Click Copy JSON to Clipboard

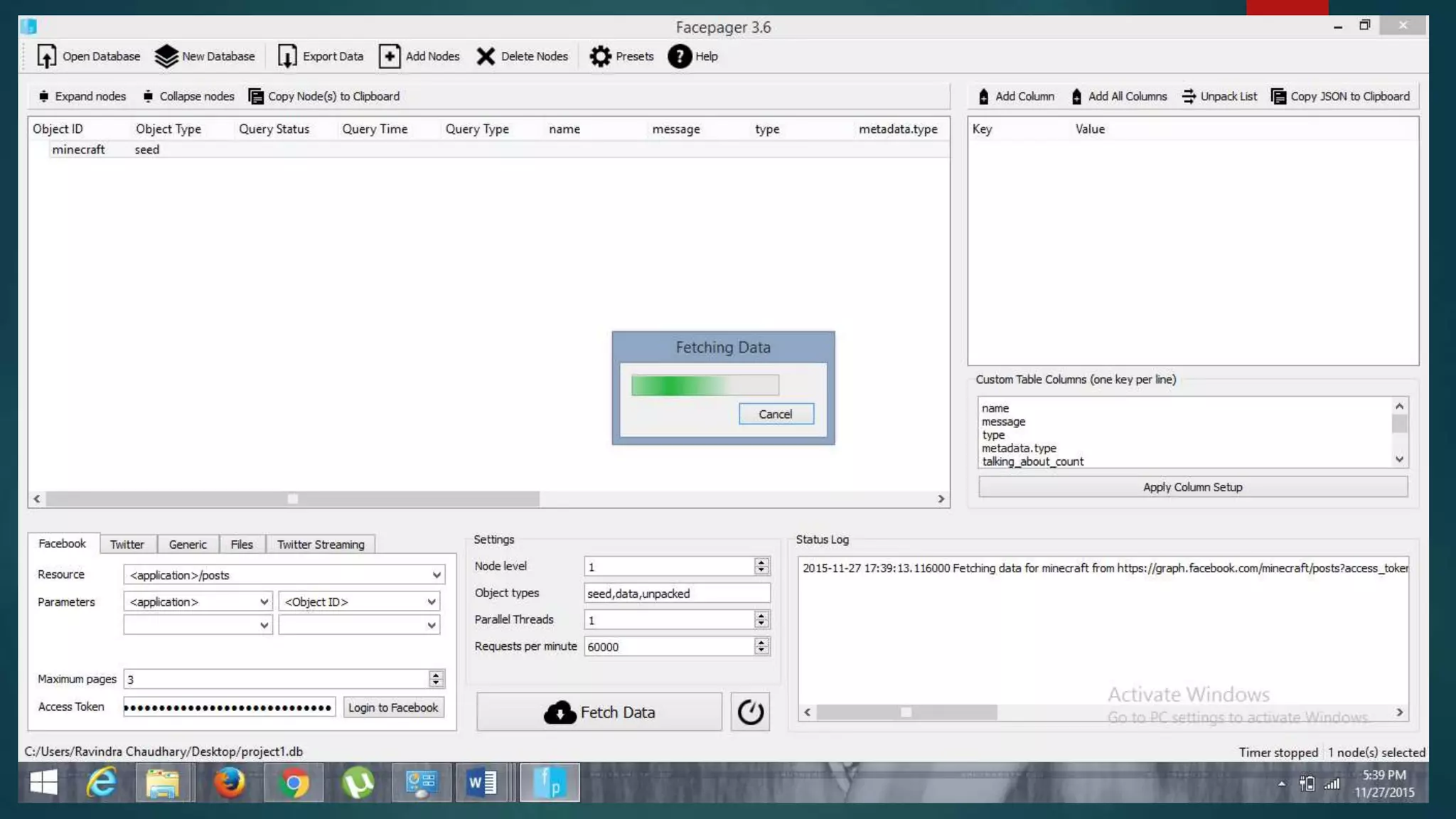point(1340,96)
